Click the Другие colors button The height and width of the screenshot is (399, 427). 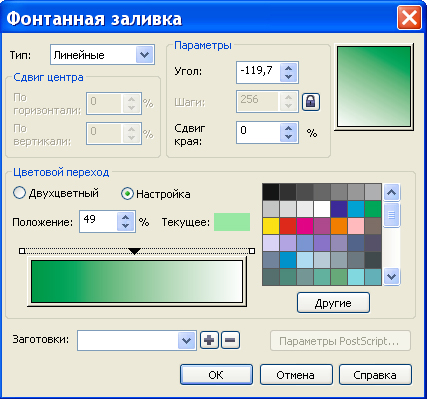333,303
